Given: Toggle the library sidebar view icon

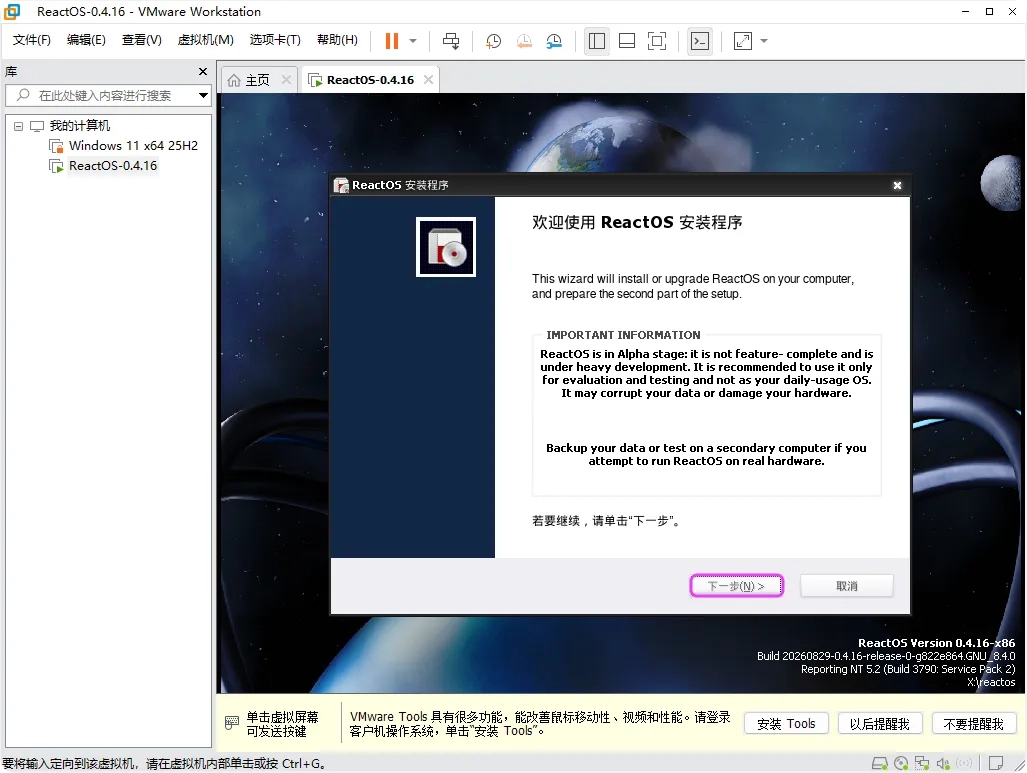Looking at the screenshot, I should [597, 41].
